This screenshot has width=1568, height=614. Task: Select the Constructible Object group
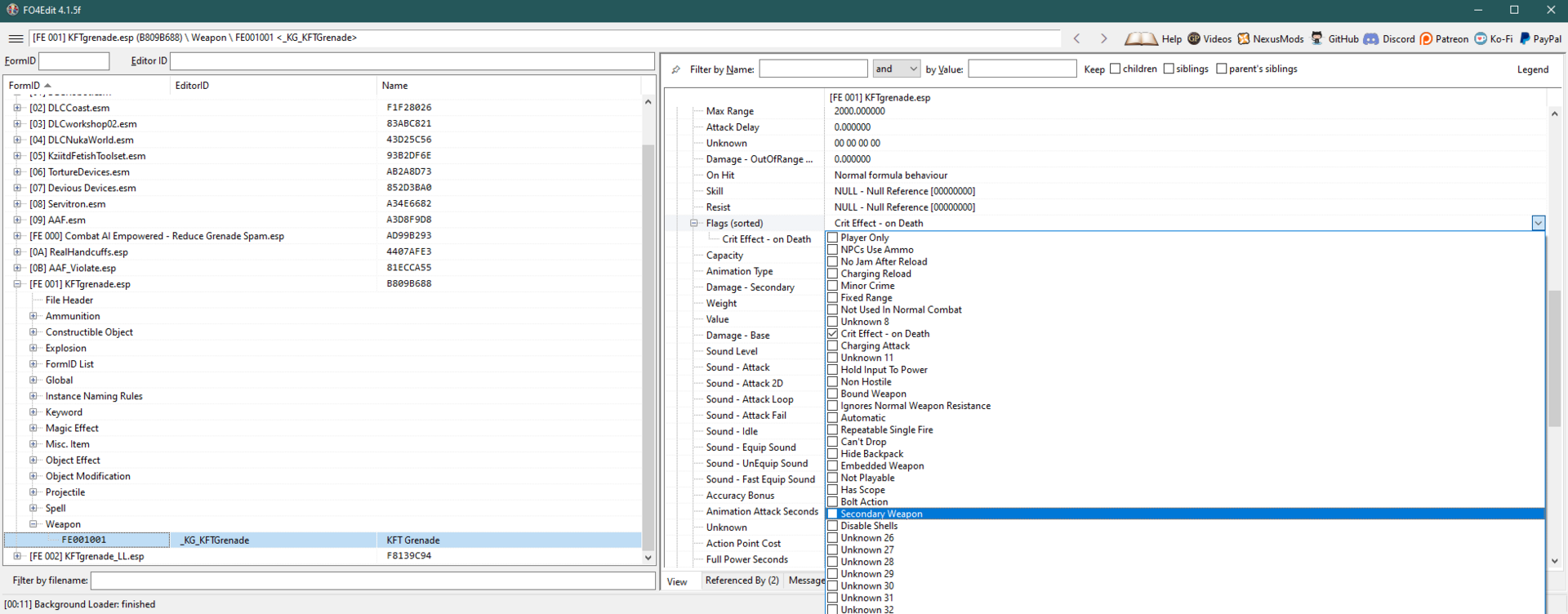click(89, 332)
